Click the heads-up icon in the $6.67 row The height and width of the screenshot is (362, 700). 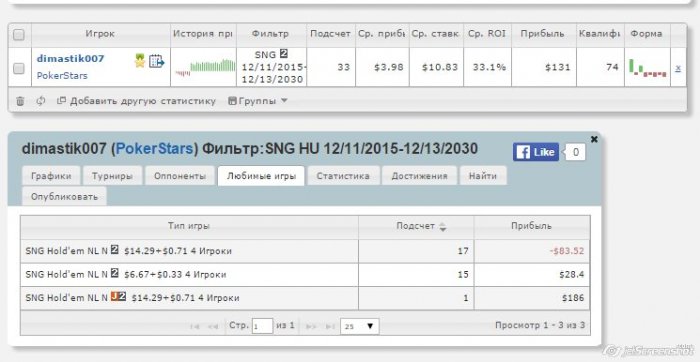(x=114, y=273)
